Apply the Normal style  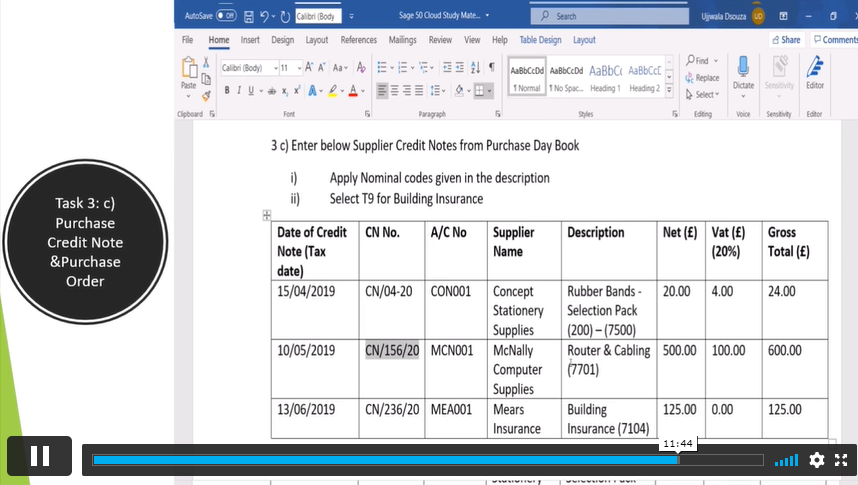[x=527, y=77]
